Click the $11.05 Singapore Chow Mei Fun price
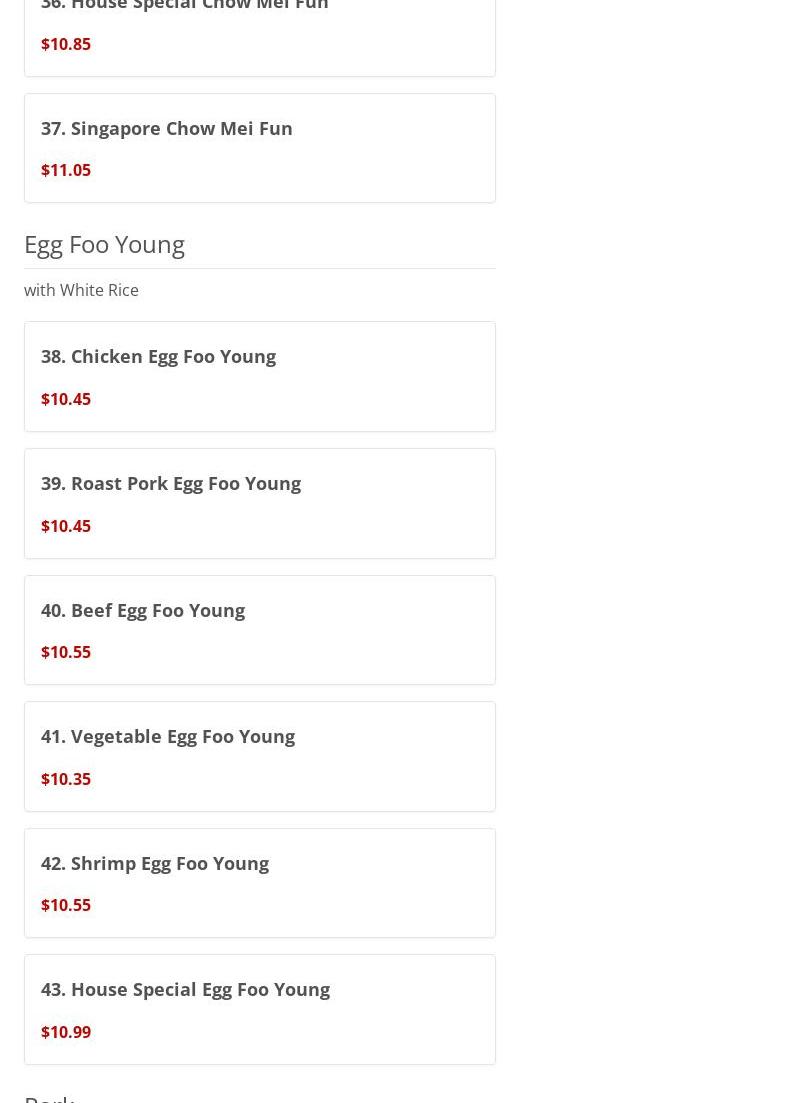This screenshot has width=785, height=1103. pos(66,170)
